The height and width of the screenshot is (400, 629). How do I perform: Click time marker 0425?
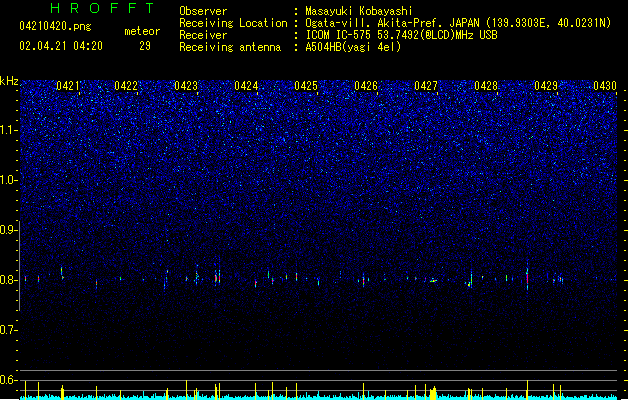click(306, 86)
